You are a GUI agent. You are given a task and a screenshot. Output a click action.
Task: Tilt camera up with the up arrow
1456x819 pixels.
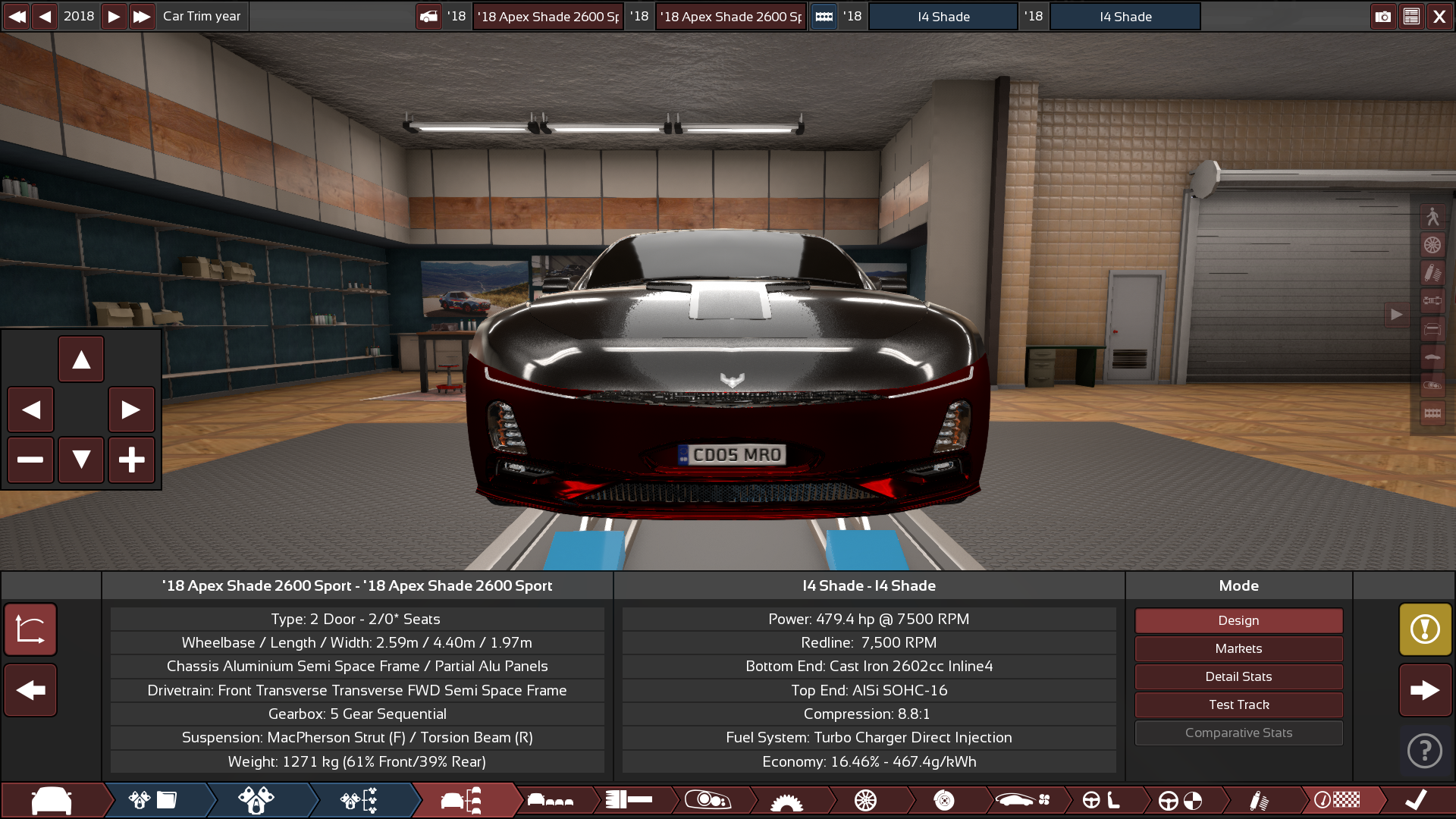point(81,359)
